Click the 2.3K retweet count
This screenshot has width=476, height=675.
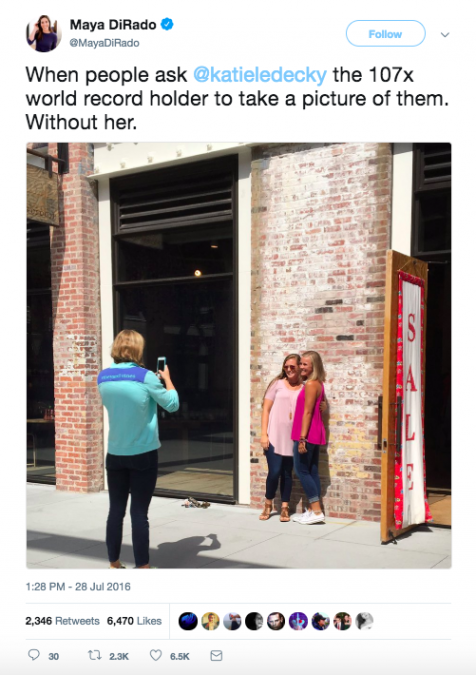tap(119, 656)
